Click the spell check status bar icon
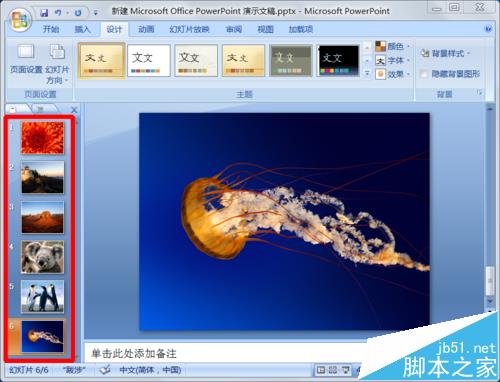The height and width of the screenshot is (382, 500). click(106, 369)
